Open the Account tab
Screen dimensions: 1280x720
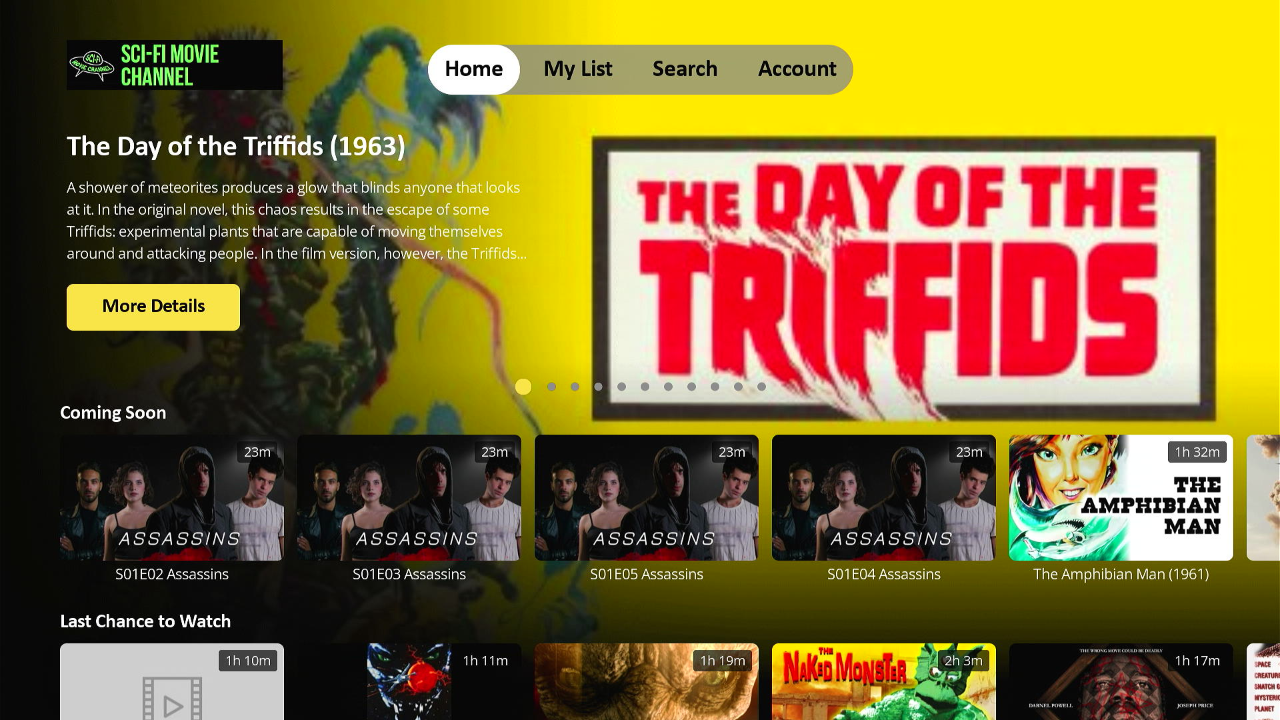797,69
